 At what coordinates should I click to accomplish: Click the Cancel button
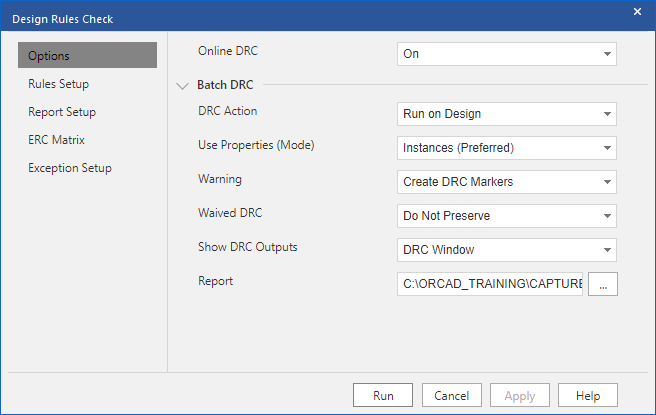coord(452,395)
